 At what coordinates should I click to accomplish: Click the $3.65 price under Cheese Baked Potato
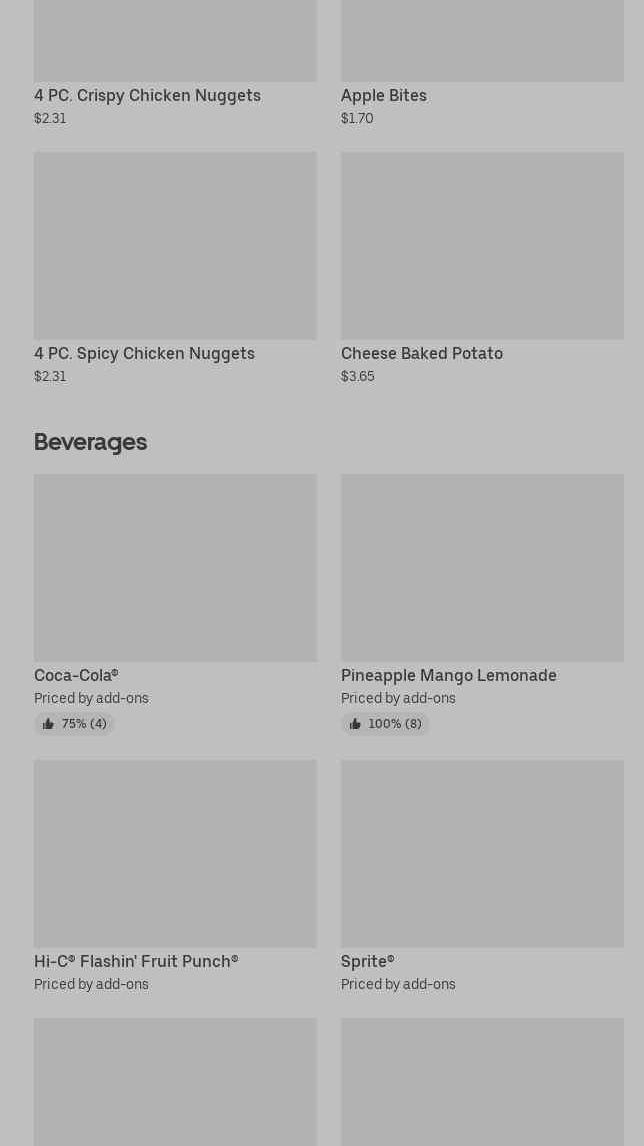point(358,376)
